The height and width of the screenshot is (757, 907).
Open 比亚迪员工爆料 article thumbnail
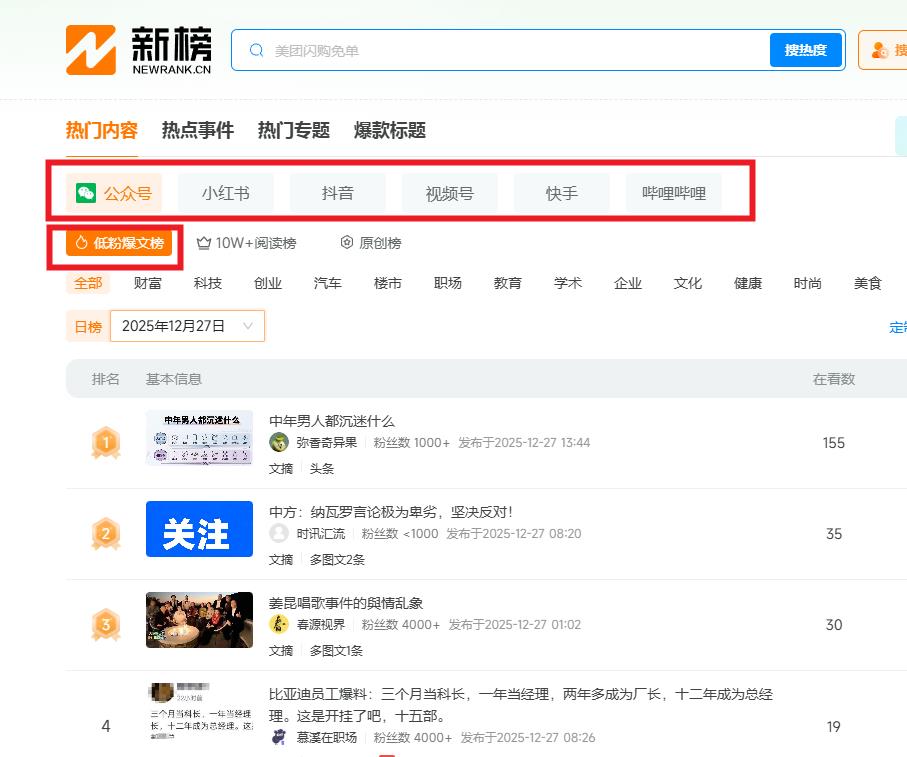200,712
